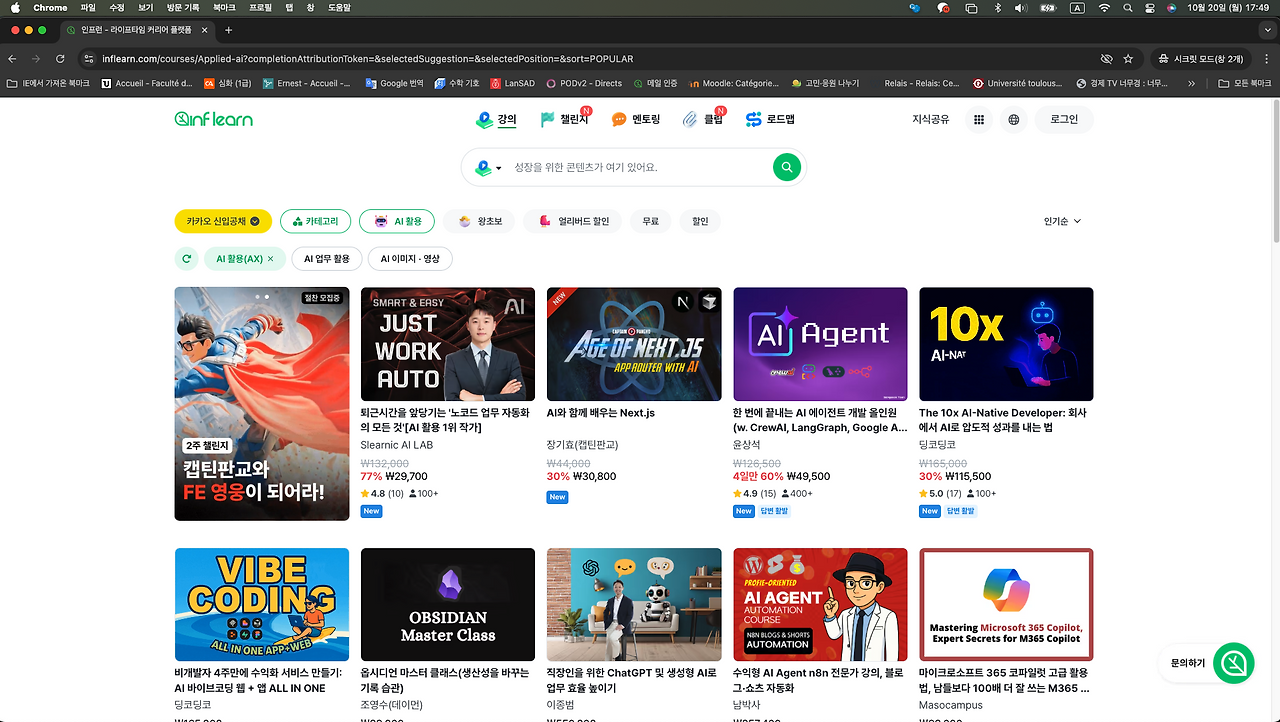Click the 시크릿 모드 profile button
The height and width of the screenshot is (722, 1280).
pyautogui.click(x=1201, y=59)
